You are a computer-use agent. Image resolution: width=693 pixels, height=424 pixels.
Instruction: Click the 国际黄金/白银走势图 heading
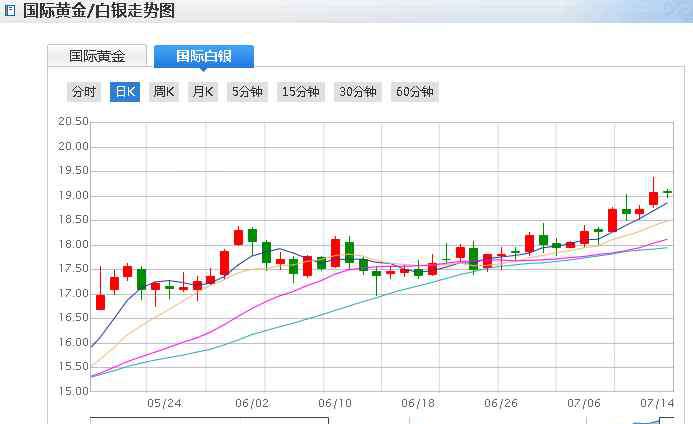[99, 10]
